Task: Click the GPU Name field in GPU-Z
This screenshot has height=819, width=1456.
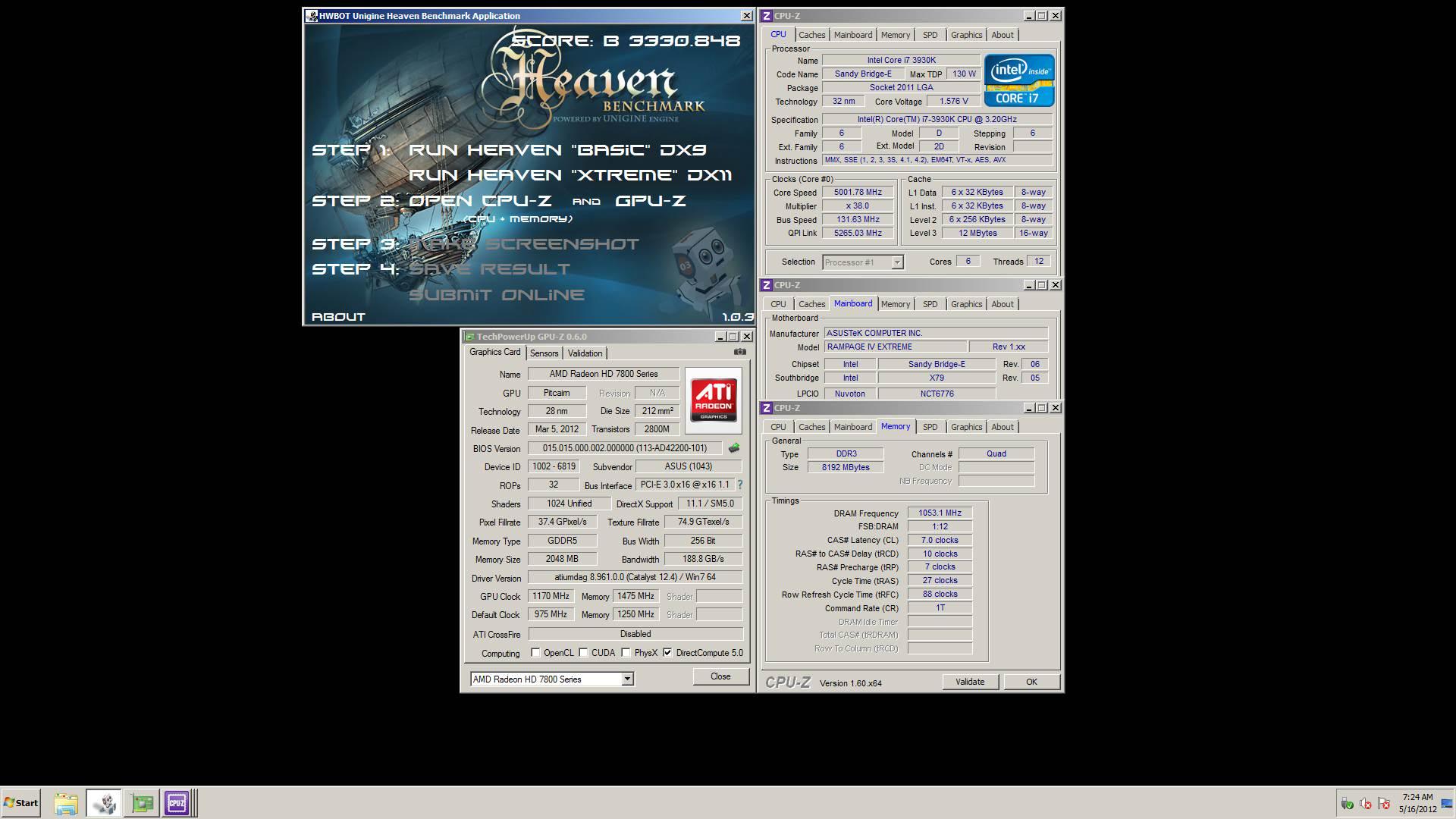Action: (x=604, y=374)
